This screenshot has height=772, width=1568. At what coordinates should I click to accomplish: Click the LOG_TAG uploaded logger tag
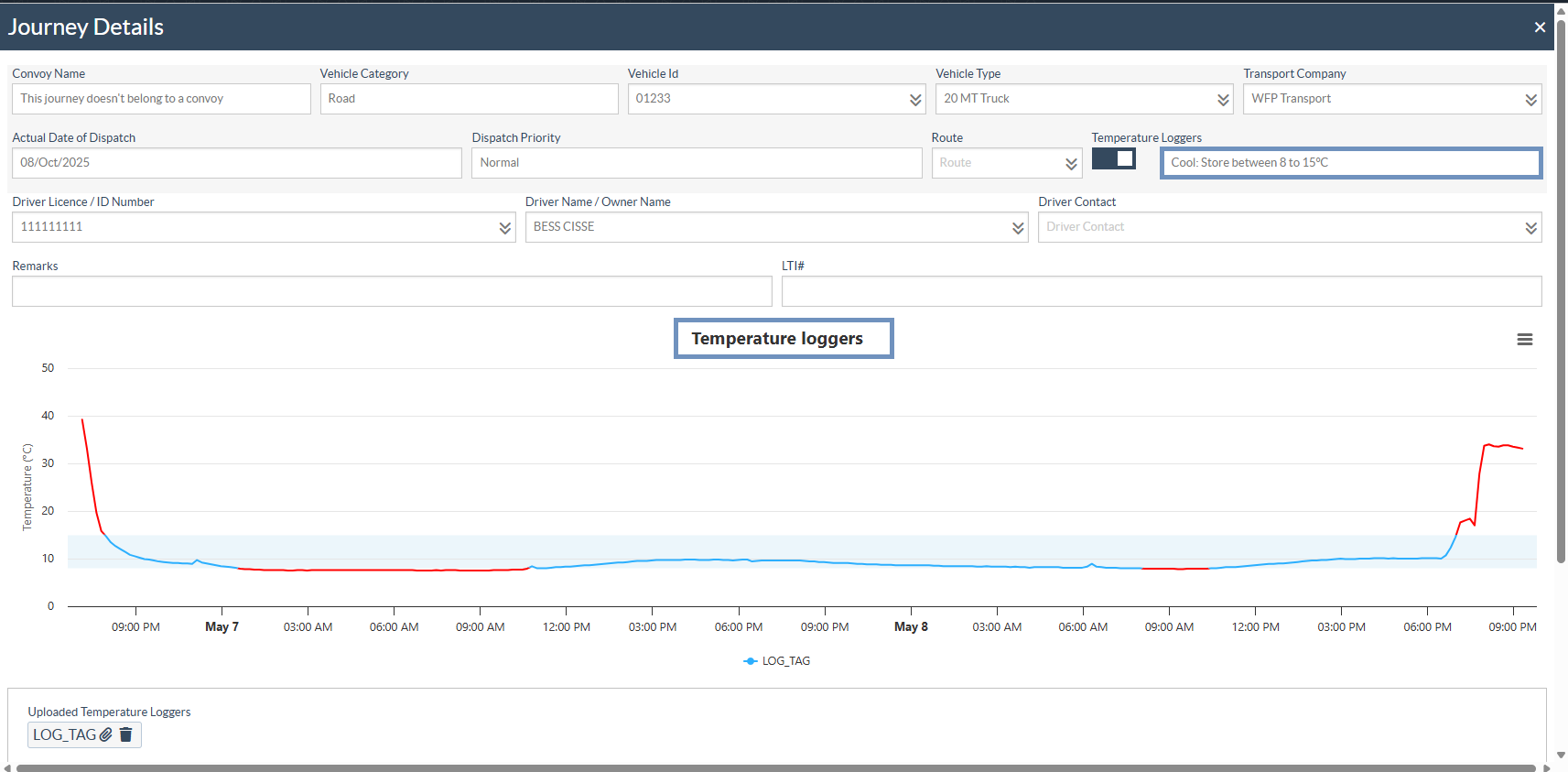point(64,734)
